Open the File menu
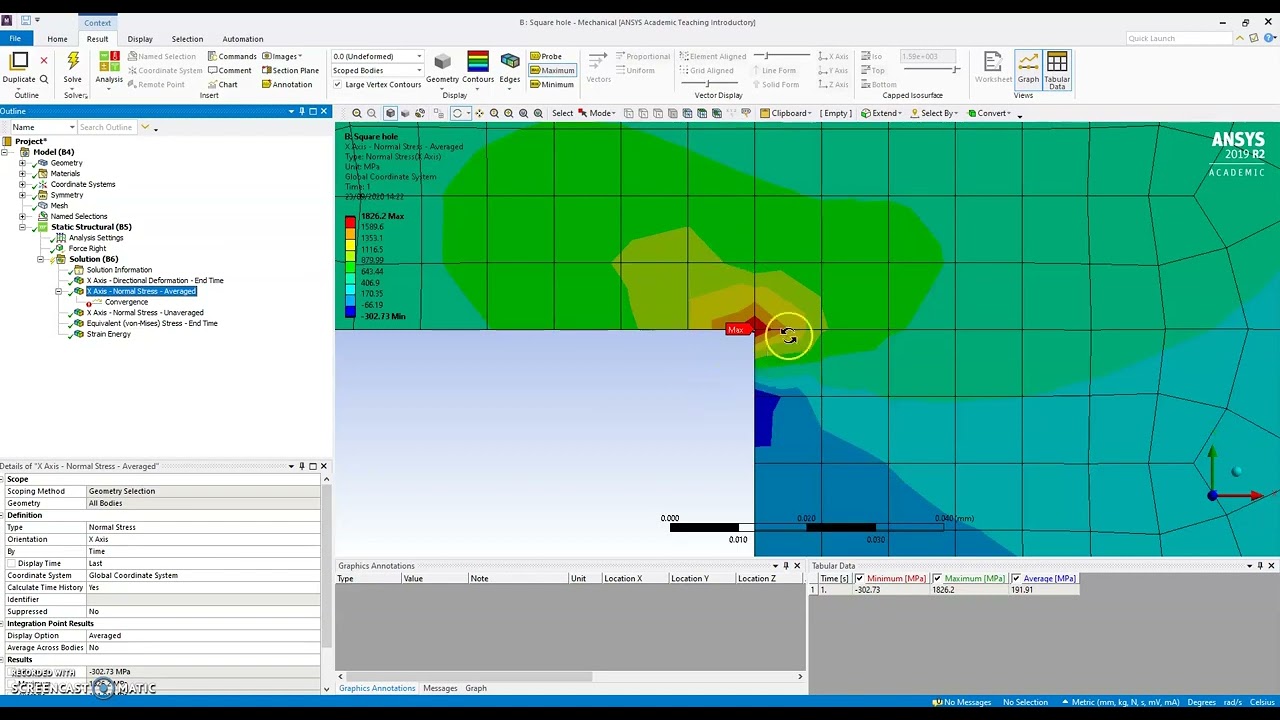 [15, 38]
